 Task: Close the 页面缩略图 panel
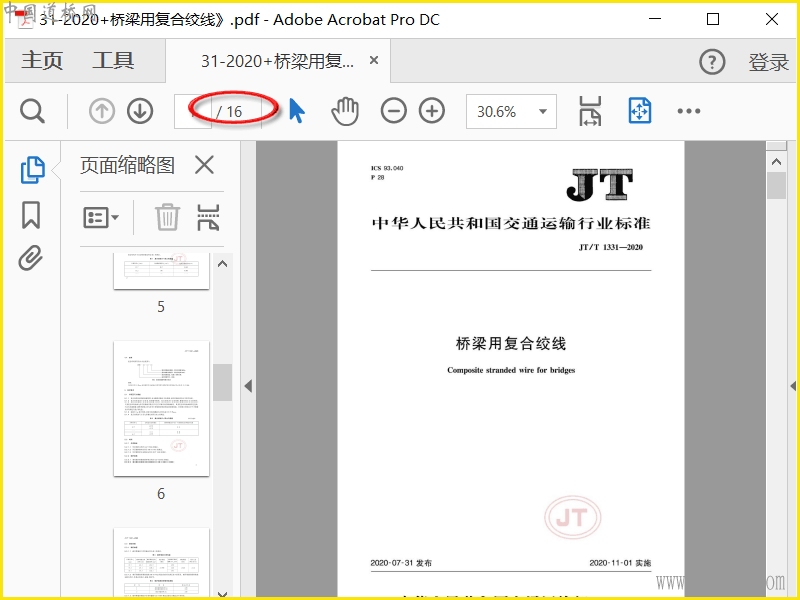204,165
